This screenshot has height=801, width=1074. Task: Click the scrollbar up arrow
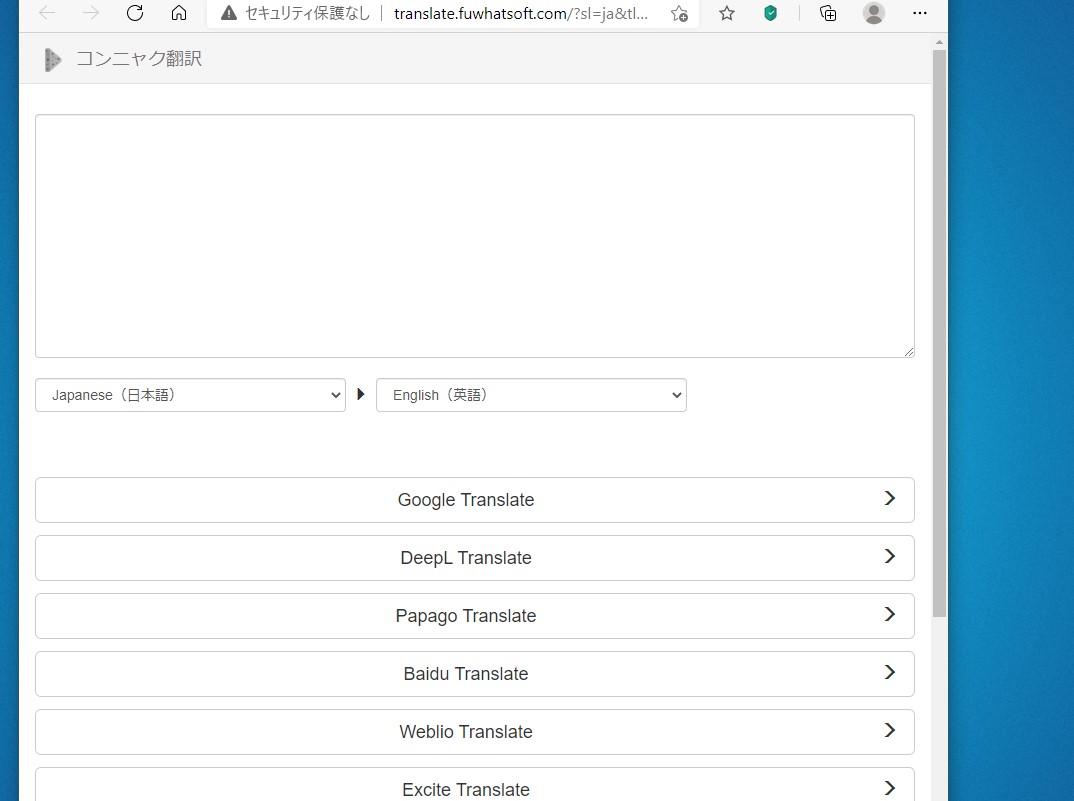[939, 42]
